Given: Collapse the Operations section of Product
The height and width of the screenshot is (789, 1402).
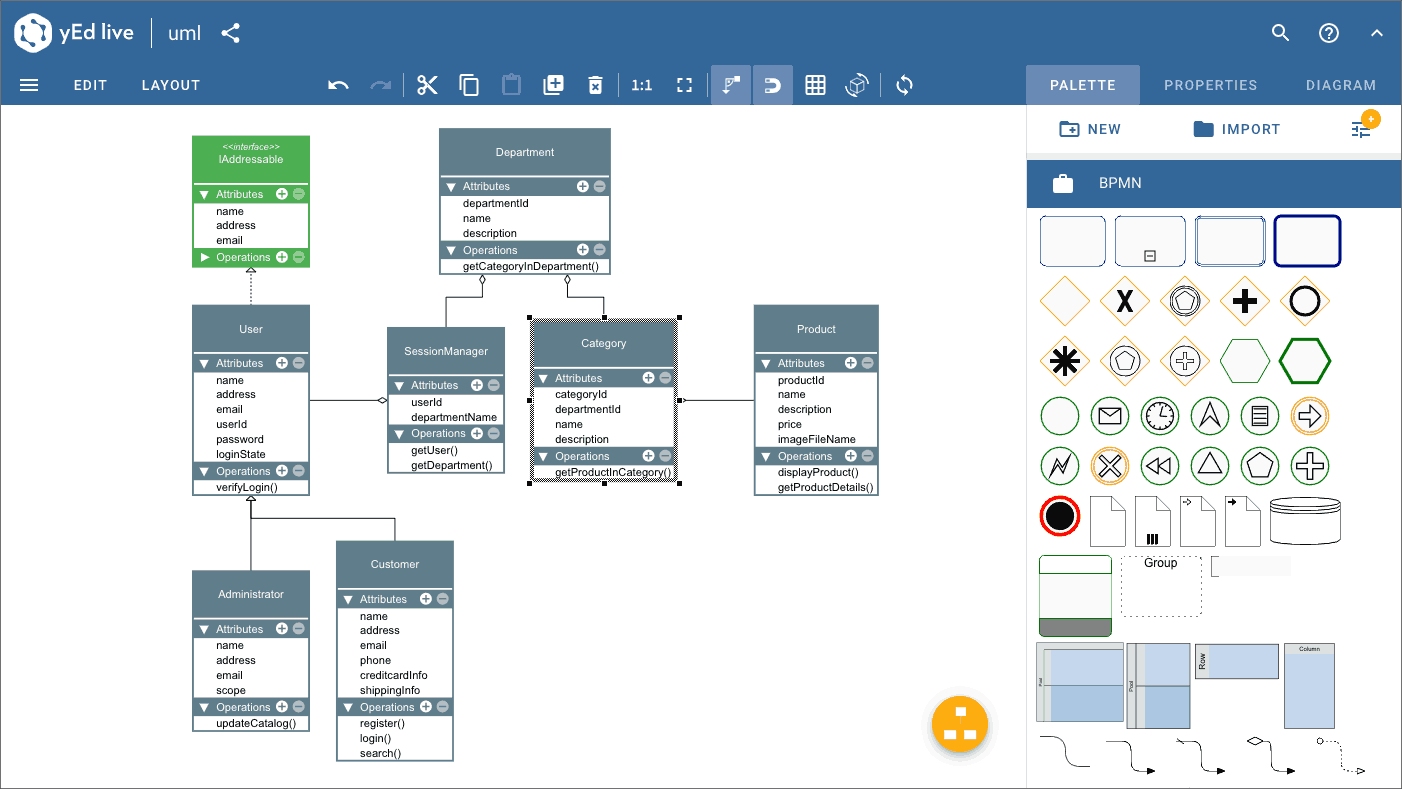Looking at the screenshot, I should (764, 456).
